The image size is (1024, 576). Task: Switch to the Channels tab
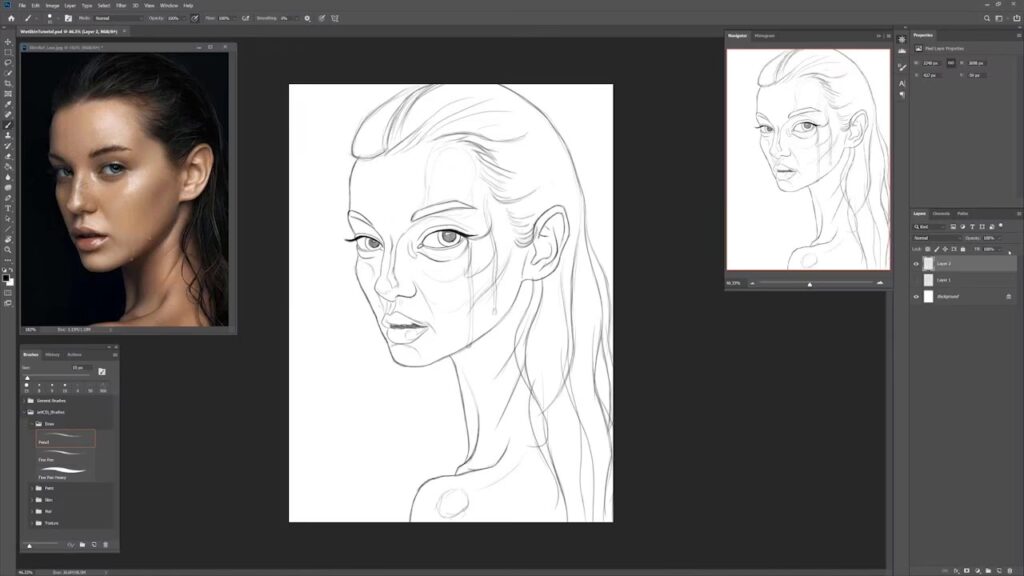click(941, 213)
